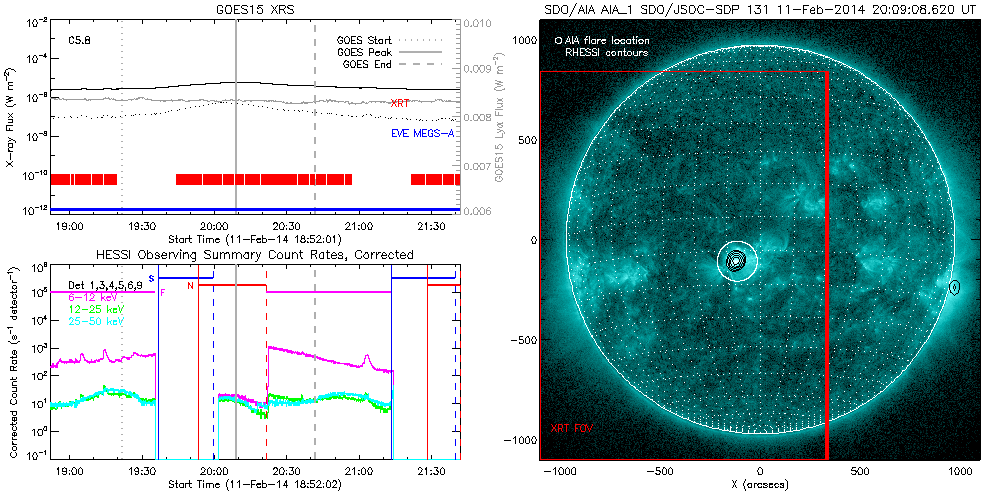Click the flare location circle on the solar disk
The height and width of the screenshot is (500, 1000).
coord(737,260)
